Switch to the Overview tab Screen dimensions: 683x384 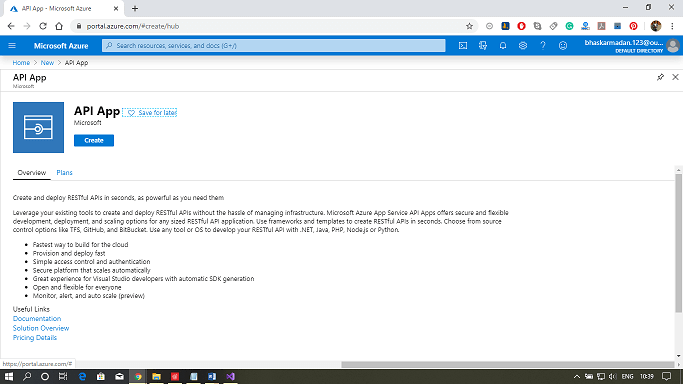(x=31, y=173)
